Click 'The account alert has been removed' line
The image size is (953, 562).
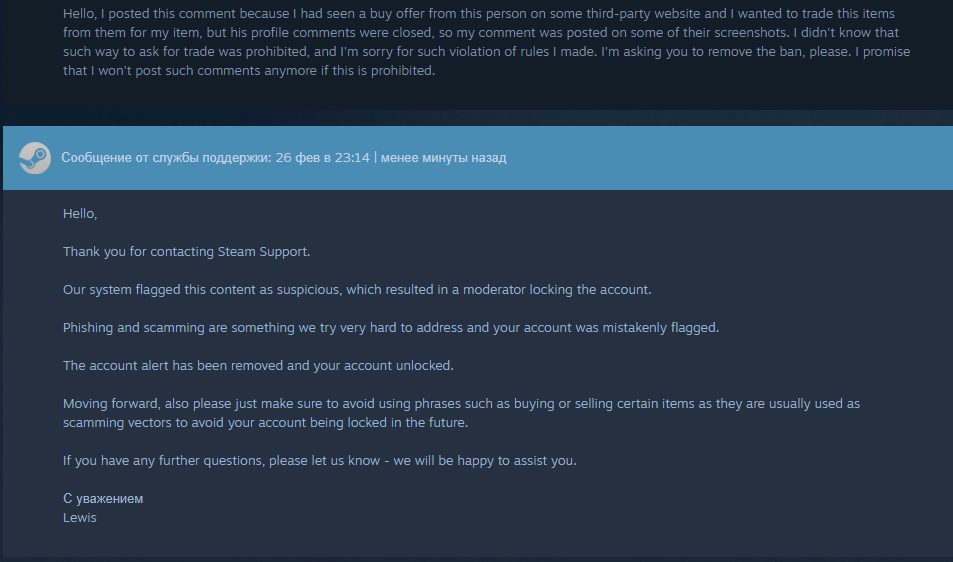point(258,366)
